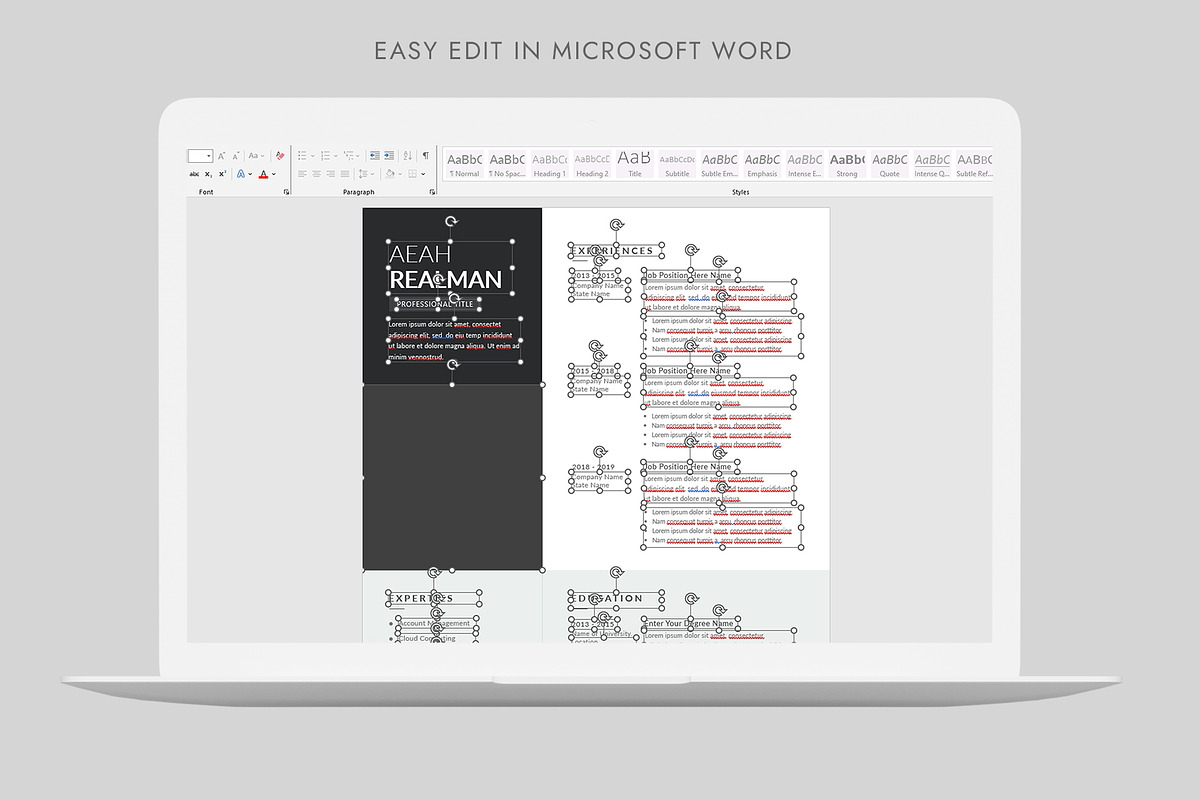This screenshot has width=1200, height=800.
Task: Choose the Intense Quote style
Action: pos(932,164)
